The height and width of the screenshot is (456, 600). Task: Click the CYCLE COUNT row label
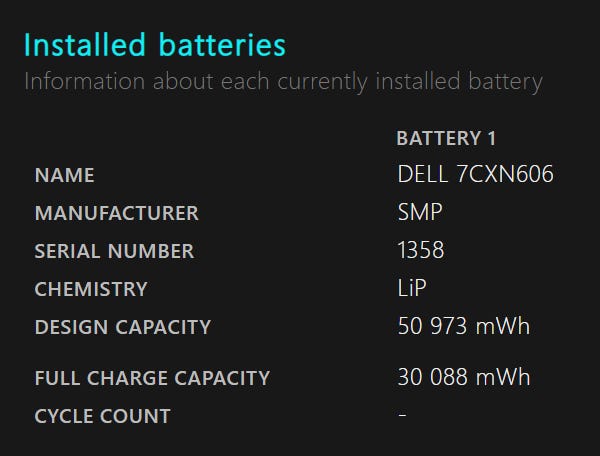(x=102, y=416)
